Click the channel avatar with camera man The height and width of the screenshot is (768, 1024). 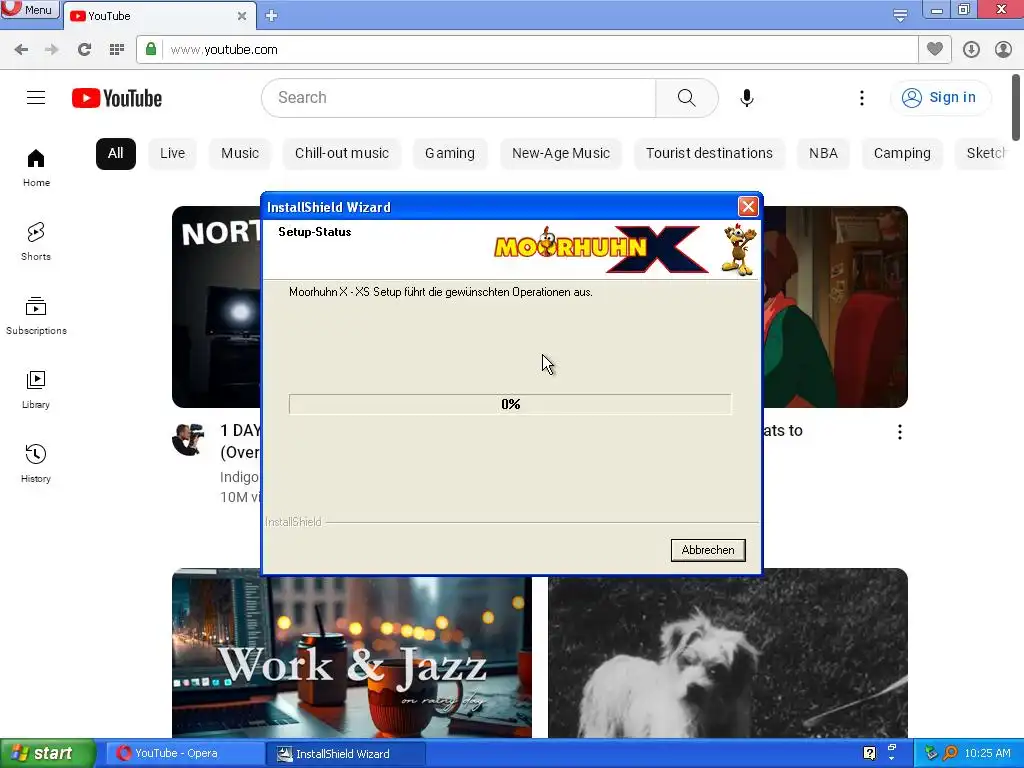click(x=188, y=439)
